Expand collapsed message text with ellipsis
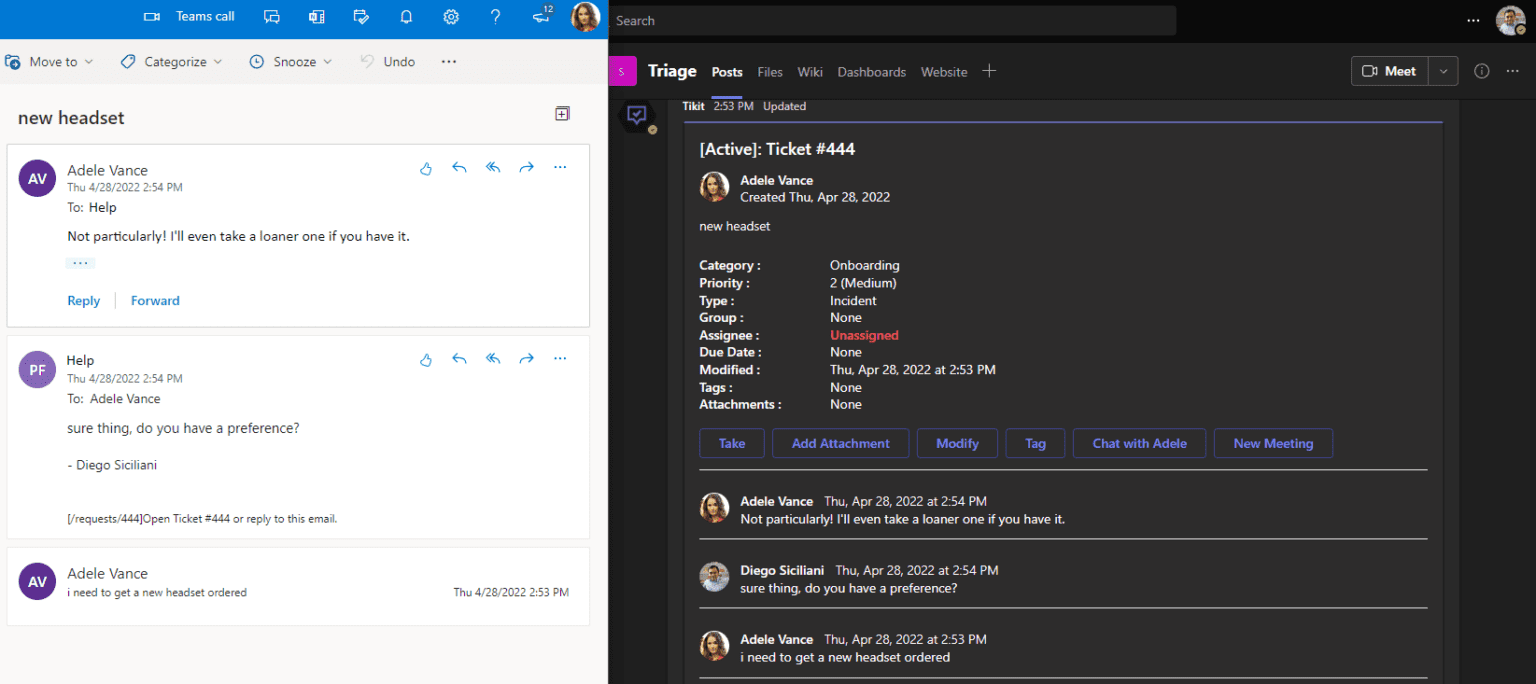1536x684 pixels. pyautogui.click(x=79, y=262)
